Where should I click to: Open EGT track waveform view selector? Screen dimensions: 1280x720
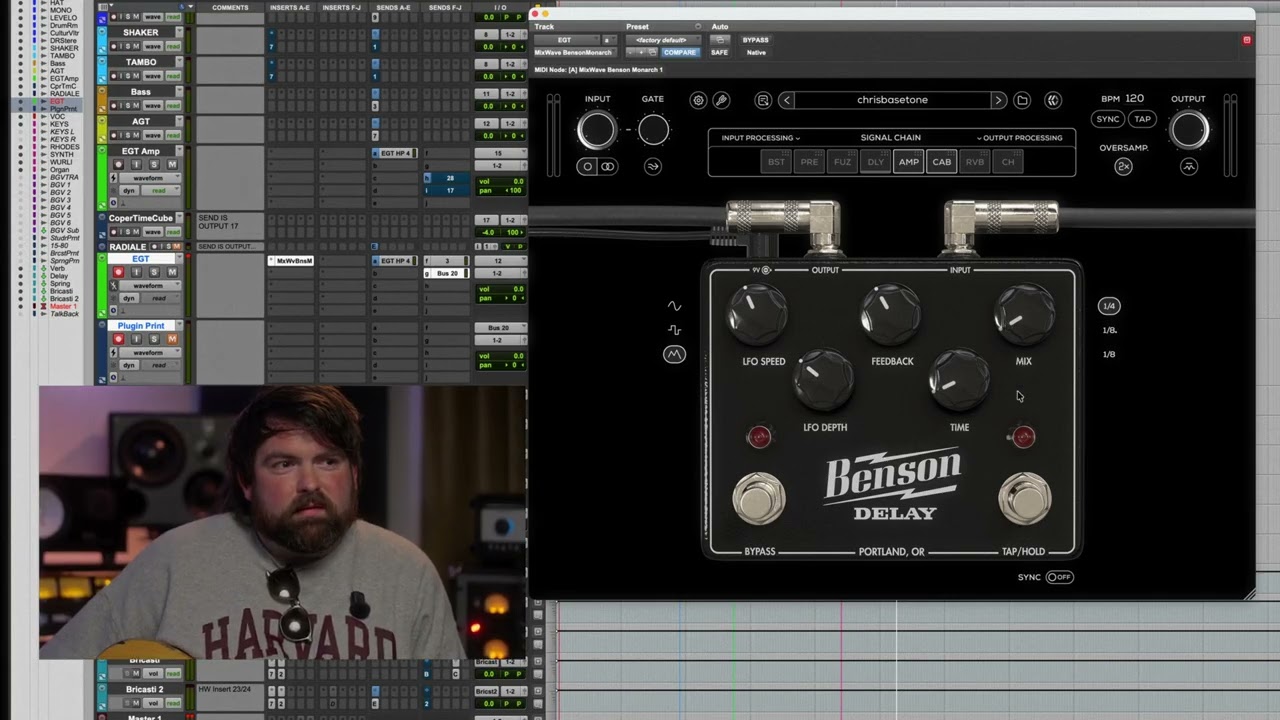tap(152, 286)
